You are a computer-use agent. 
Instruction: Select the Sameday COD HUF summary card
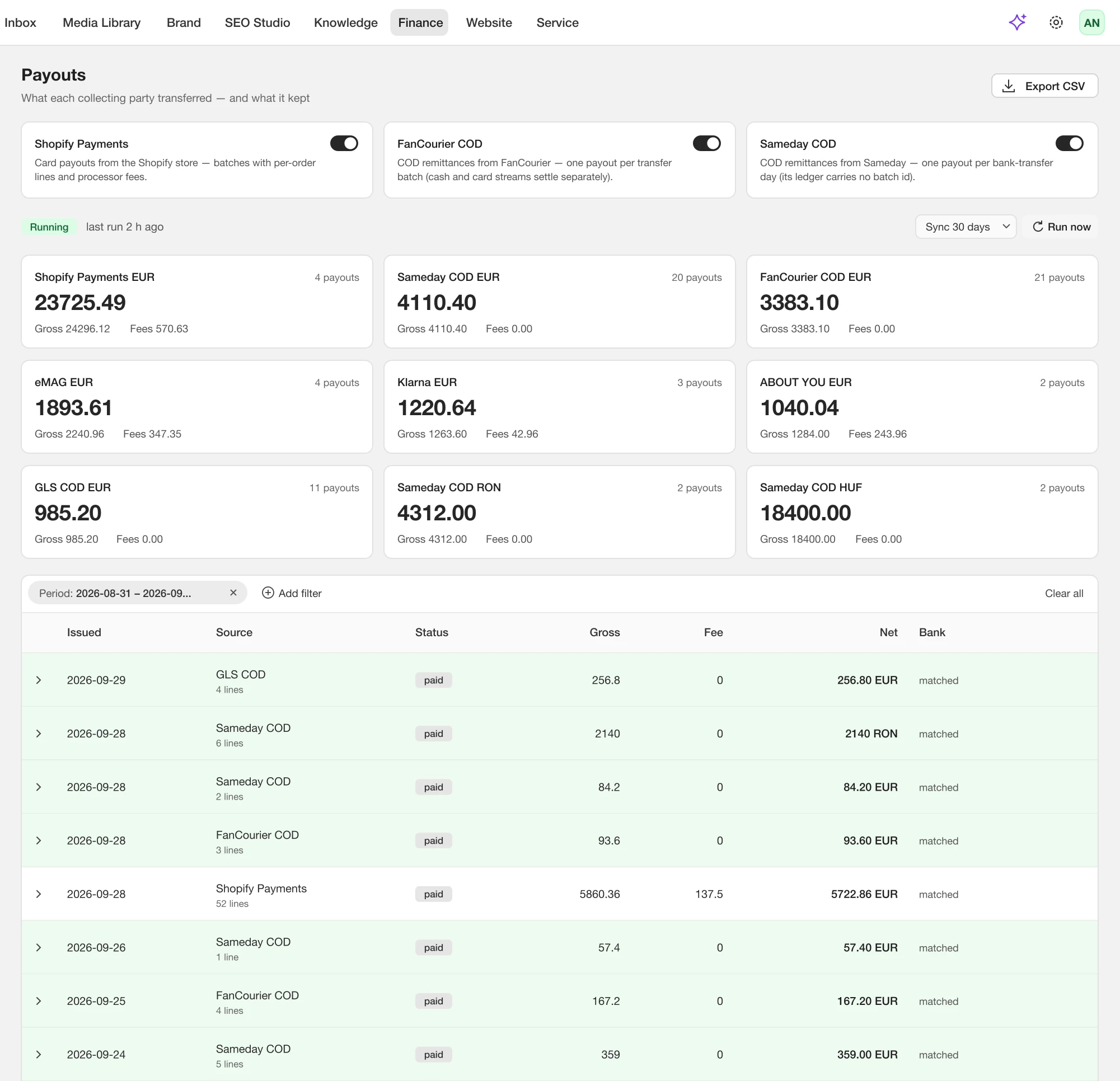coord(922,512)
